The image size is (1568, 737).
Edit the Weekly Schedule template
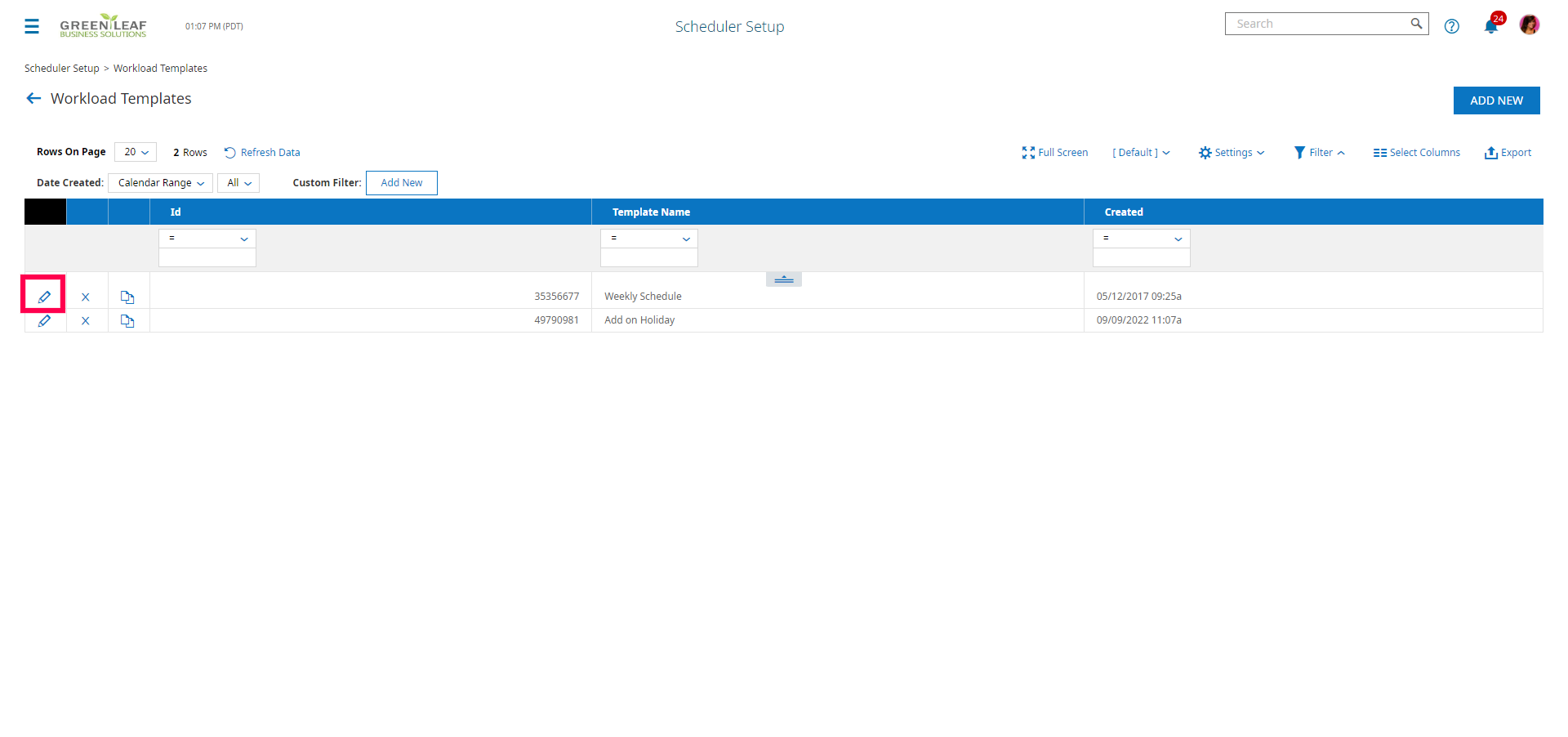tap(44, 297)
